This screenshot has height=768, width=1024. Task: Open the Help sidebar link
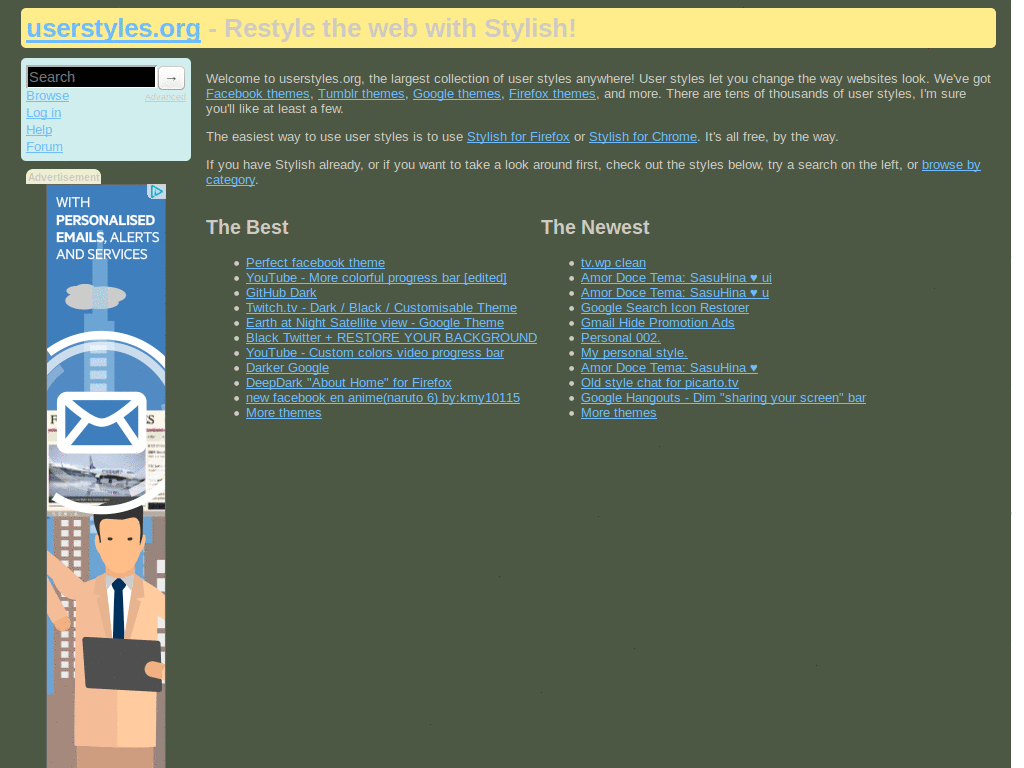(39, 130)
